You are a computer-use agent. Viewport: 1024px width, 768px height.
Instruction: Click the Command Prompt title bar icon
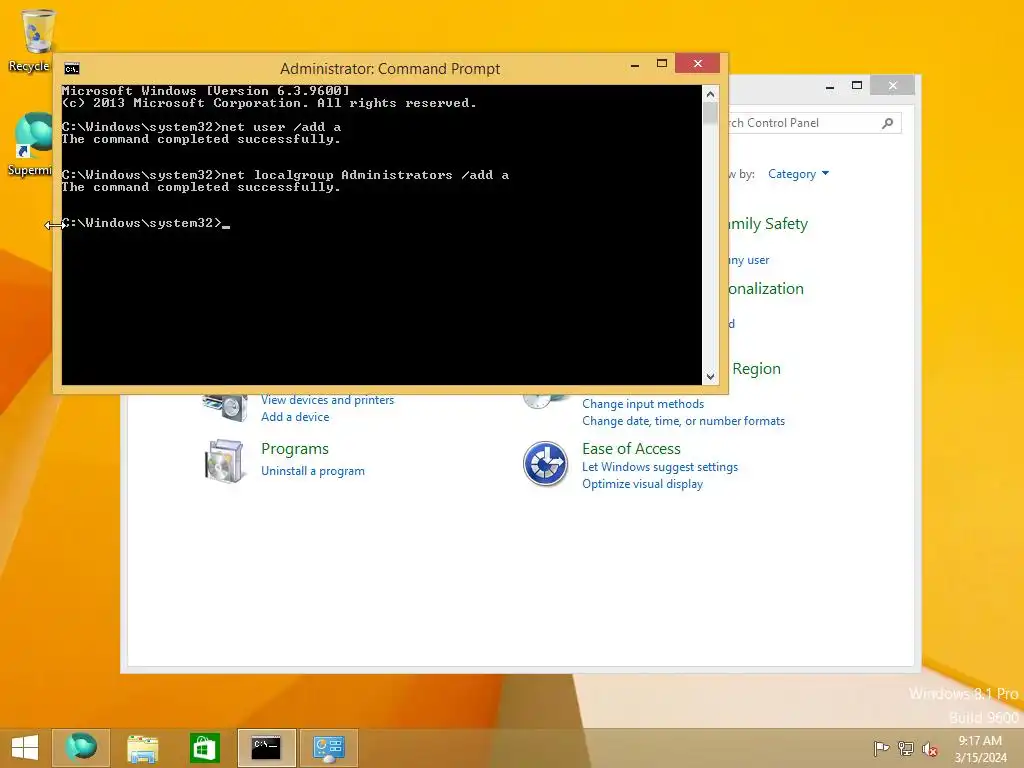tap(72, 69)
